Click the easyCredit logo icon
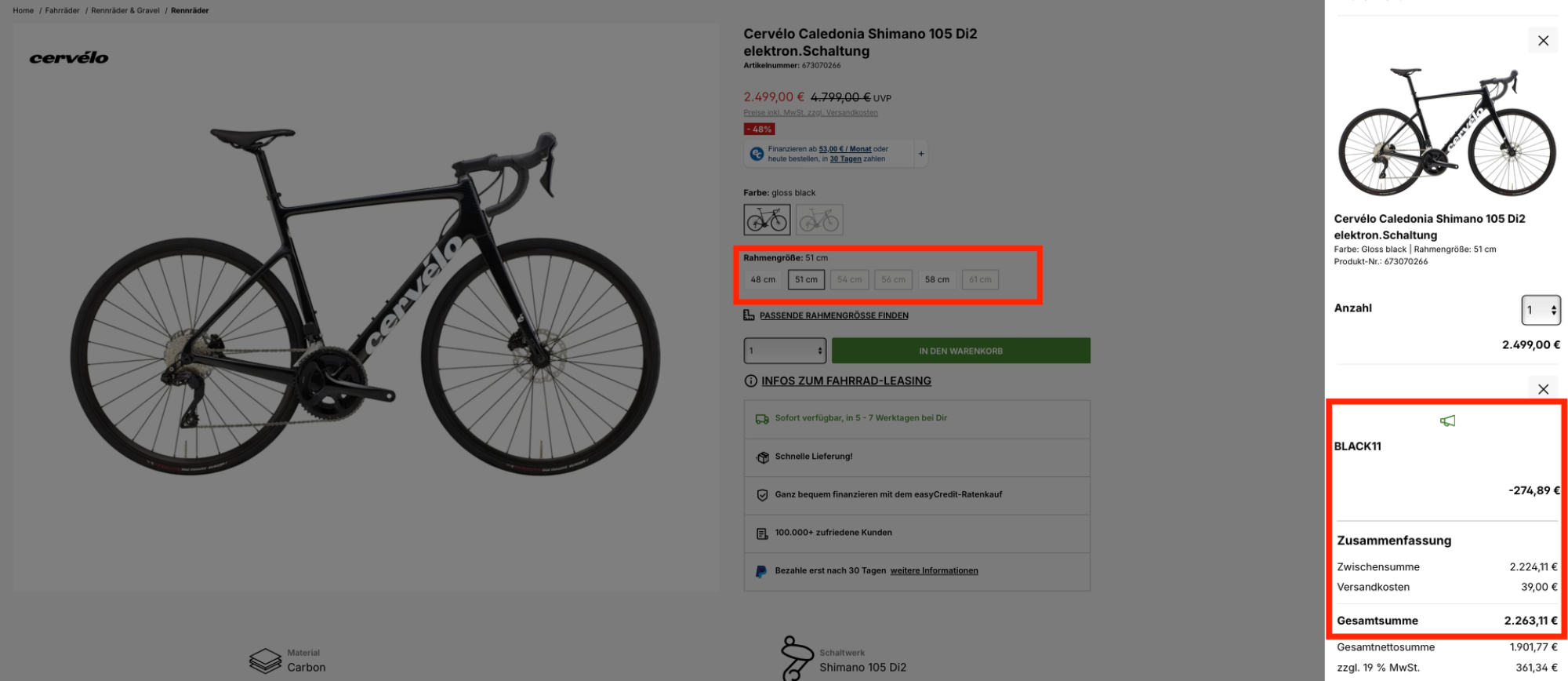Image resolution: width=1568 pixels, height=681 pixels. pos(757,154)
